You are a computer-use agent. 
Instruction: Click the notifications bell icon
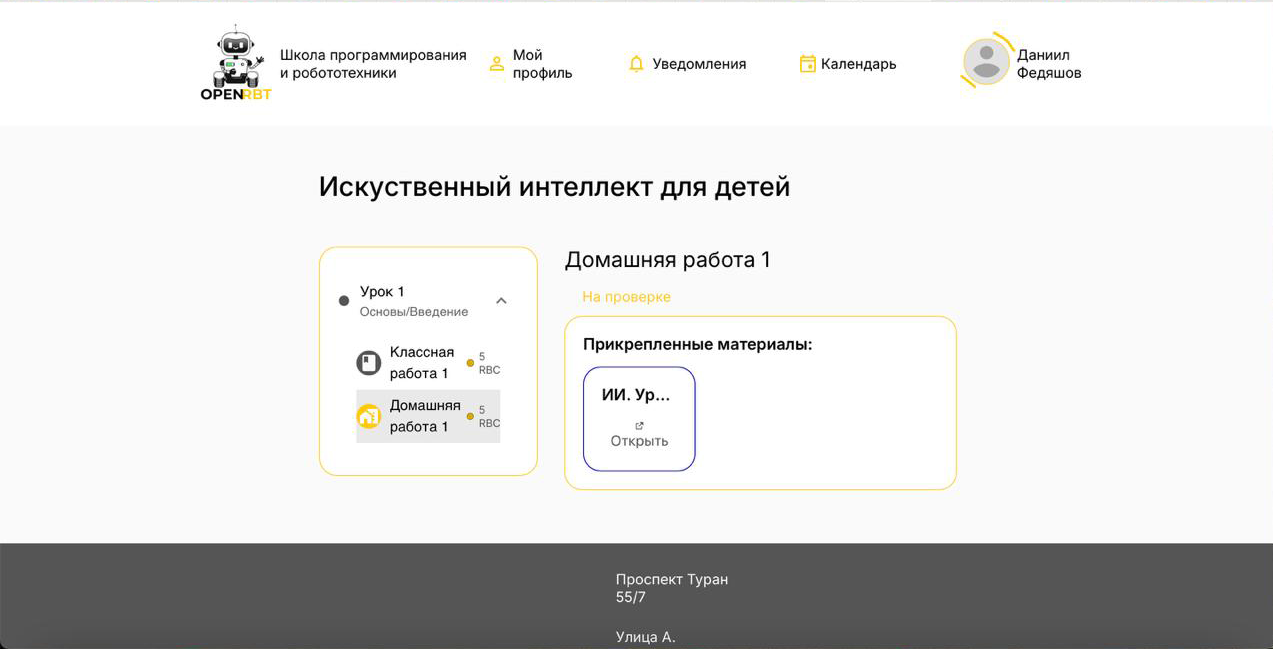pos(636,64)
